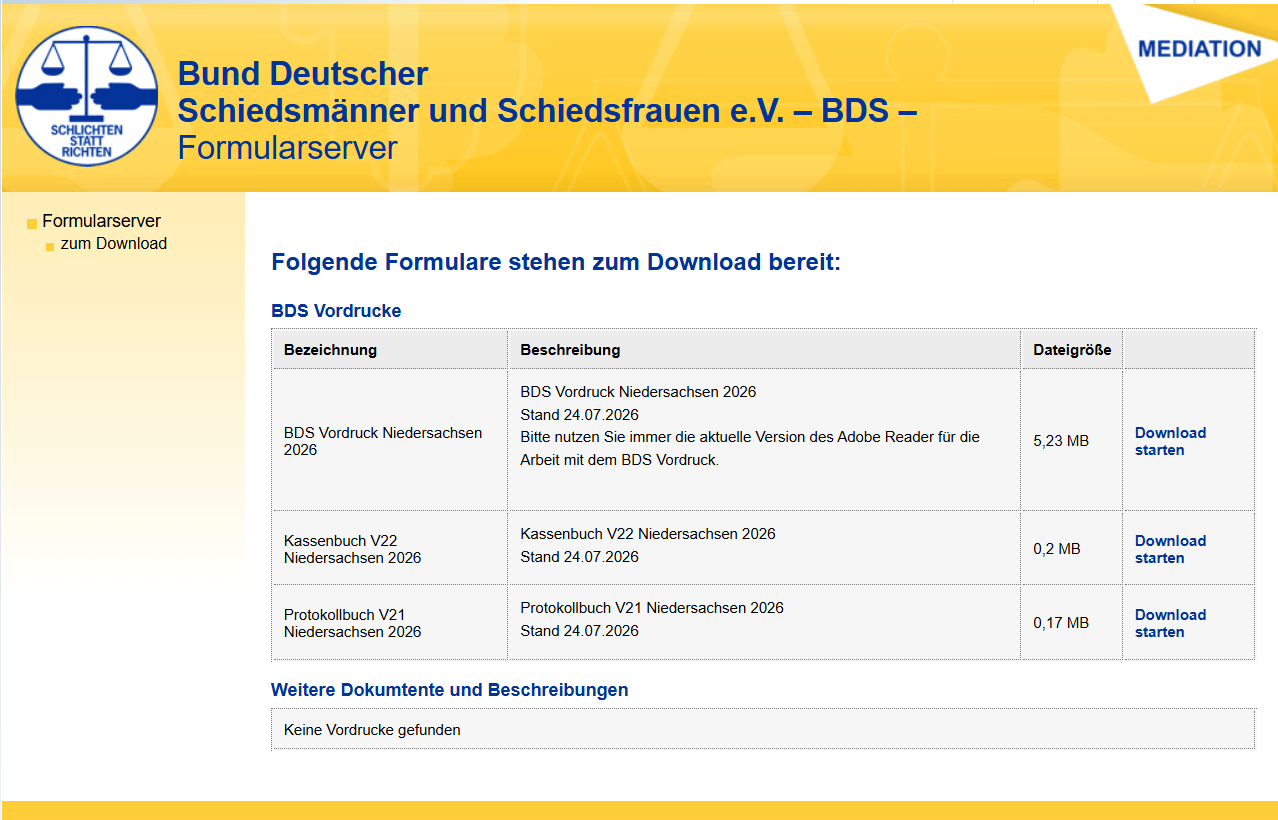The height and width of the screenshot is (820, 1278).
Task: Click the MEDIATION corner badge
Action: click(x=1198, y=49)
